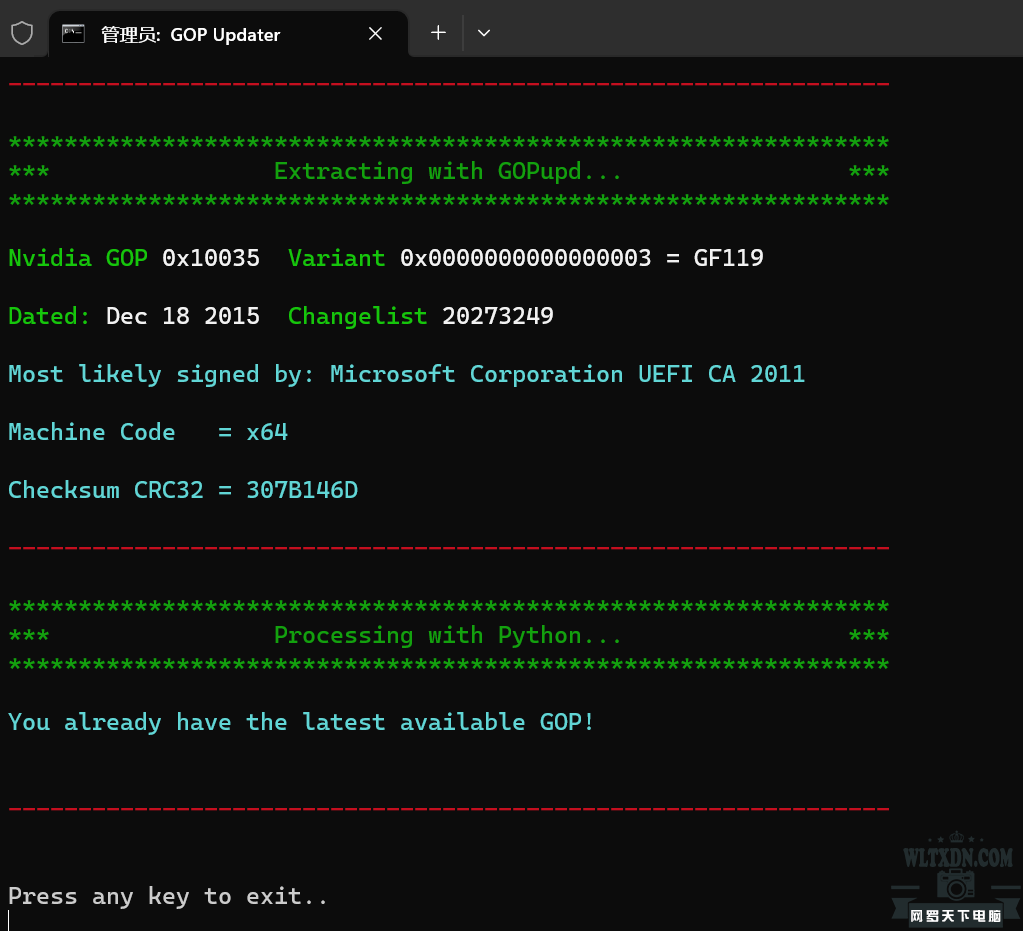Image resolution: width=1023 pixels, height=931 pixels.
Task: Click the date 'Dec 18 2015'
Action: [183, 316]
